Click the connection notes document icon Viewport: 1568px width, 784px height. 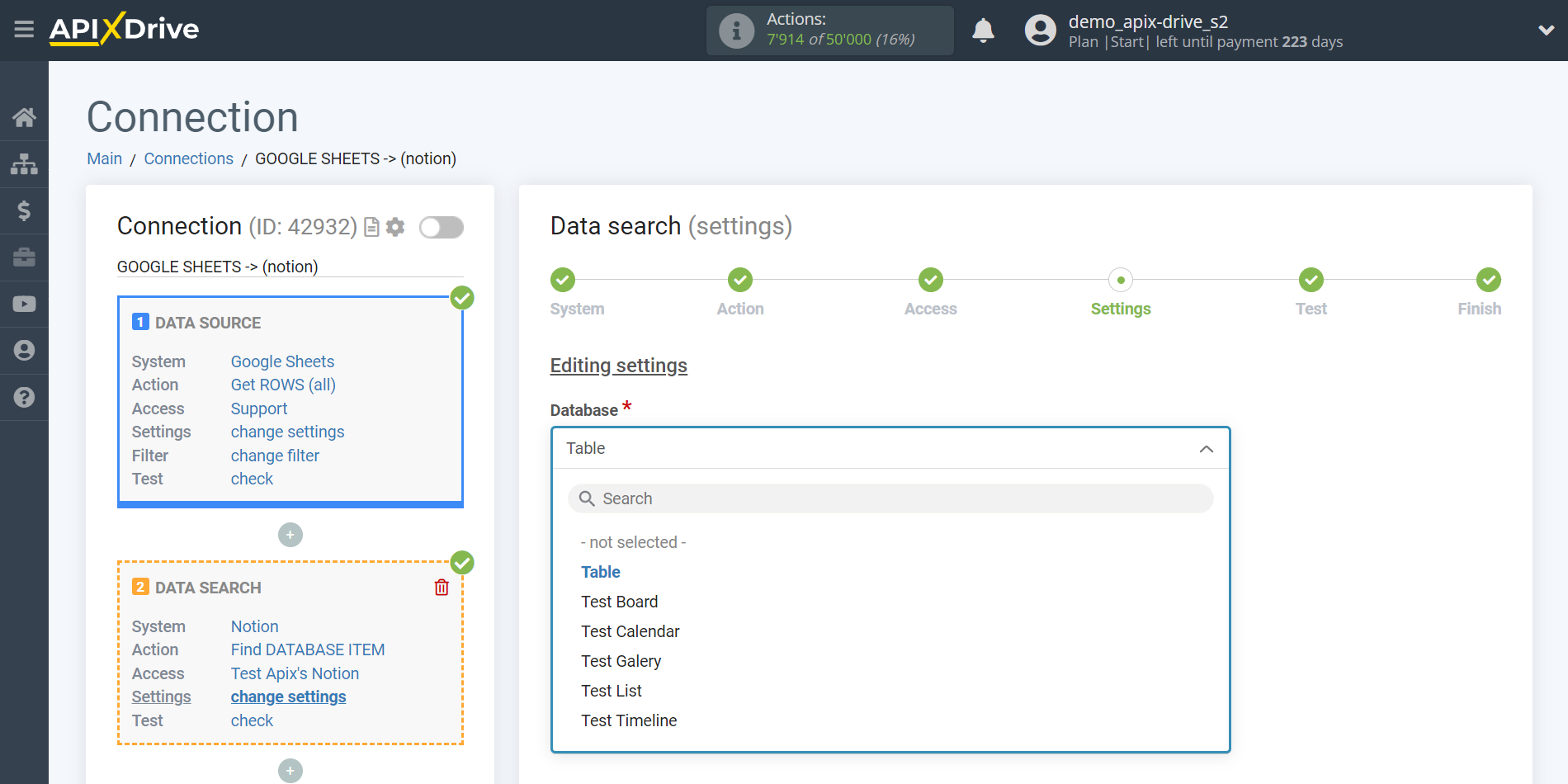(371, 227)
